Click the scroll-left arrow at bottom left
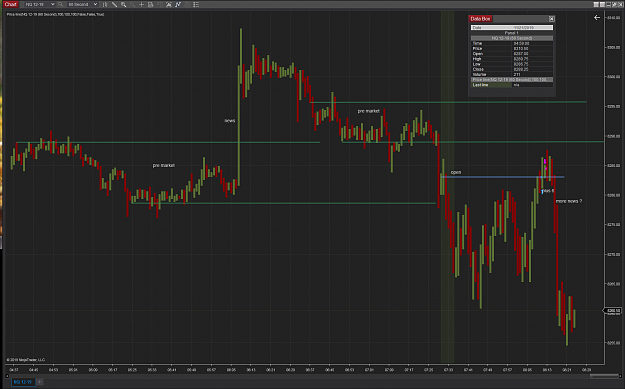The width and height of the screenshot is (625, 389). pos(6,376)
